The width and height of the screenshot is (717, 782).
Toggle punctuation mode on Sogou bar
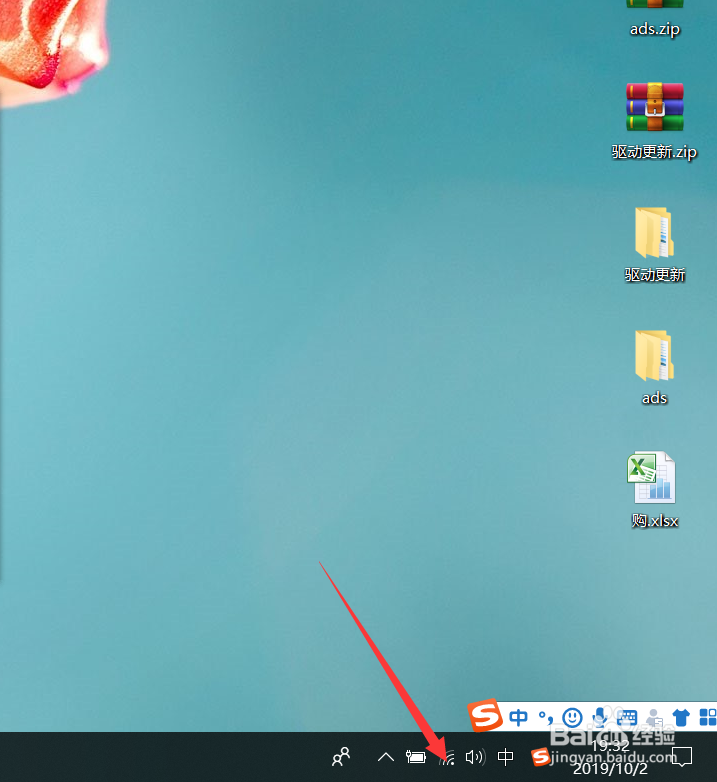pos(545,718)
